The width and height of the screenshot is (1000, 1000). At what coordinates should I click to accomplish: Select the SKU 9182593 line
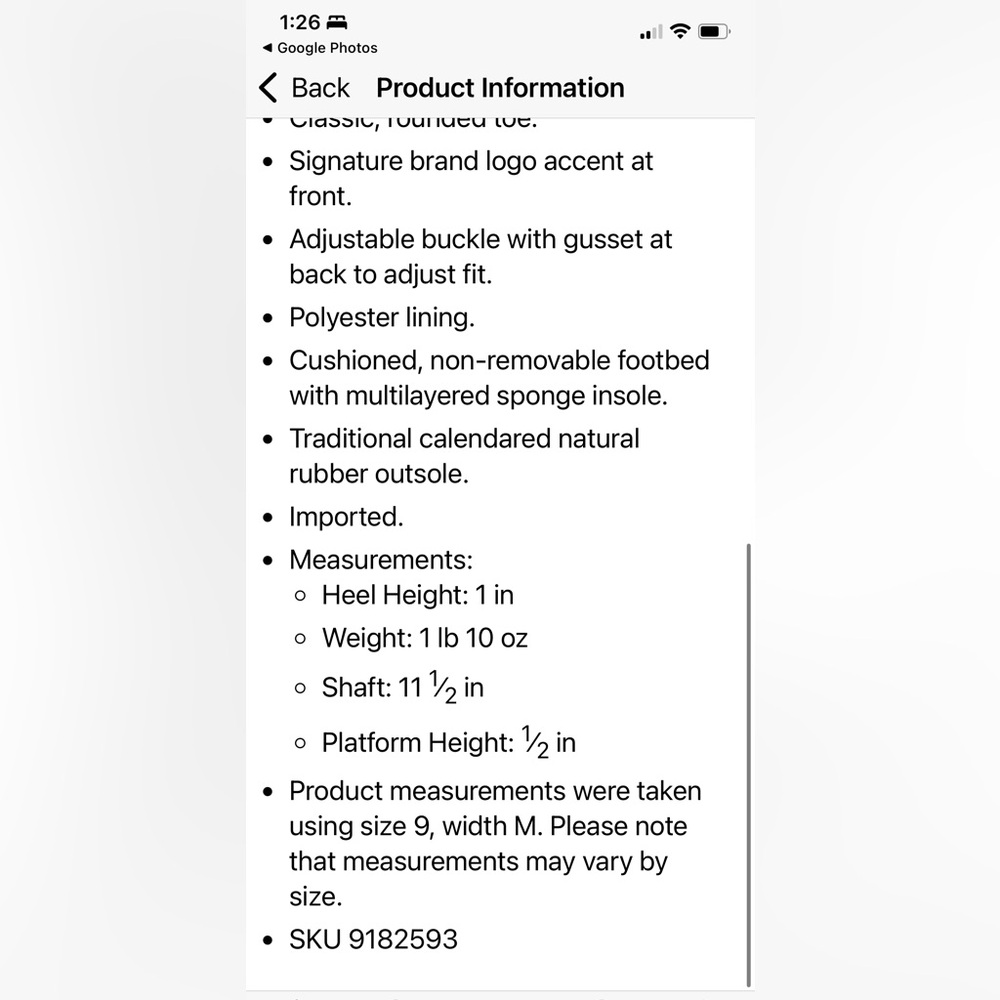[x=373, y=939]
